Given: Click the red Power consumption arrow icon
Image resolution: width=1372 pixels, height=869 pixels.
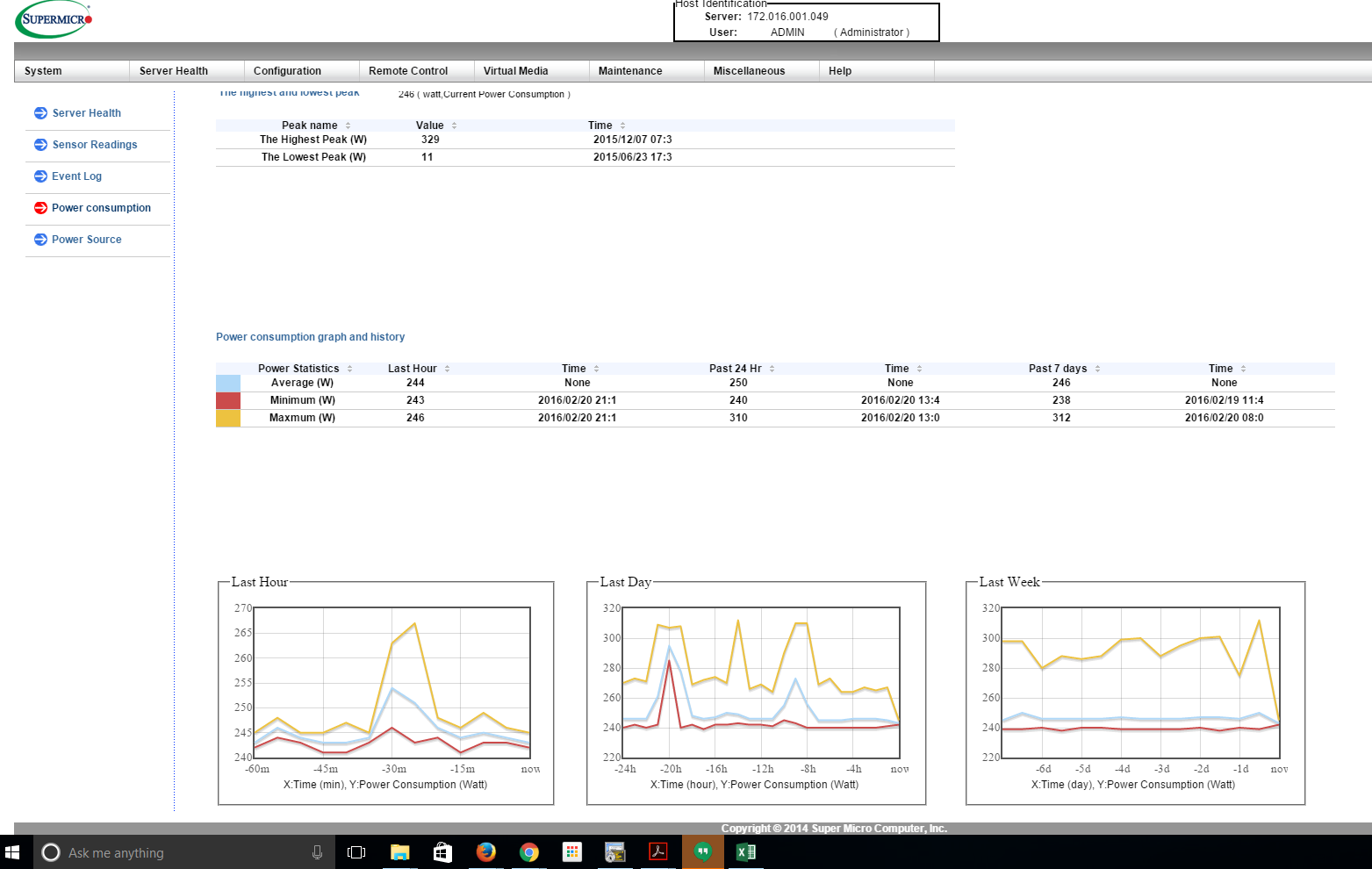Looking at the screenshot, I should [x=40, y=208].
